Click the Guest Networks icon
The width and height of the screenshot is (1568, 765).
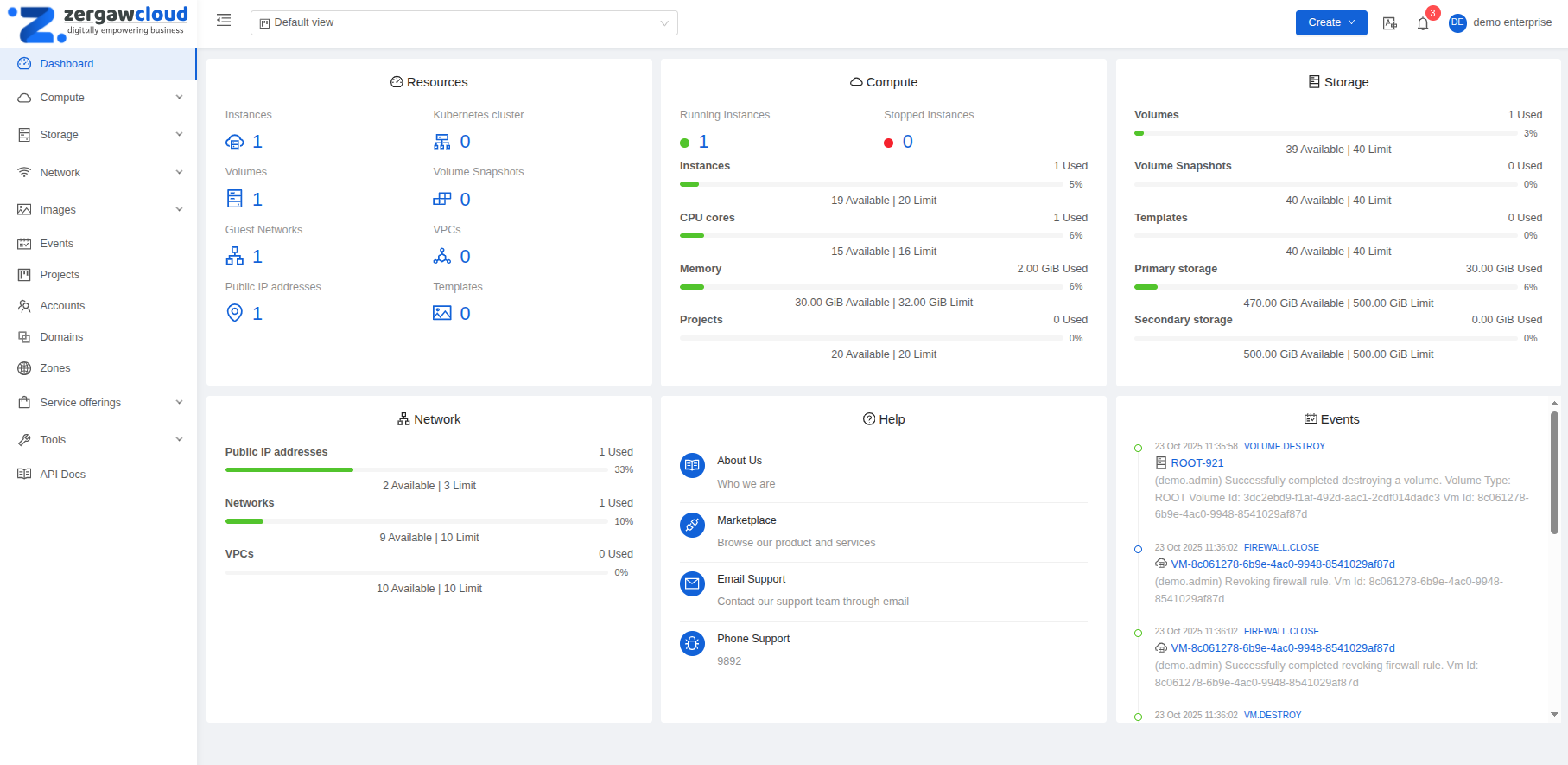tap(234, 256)
